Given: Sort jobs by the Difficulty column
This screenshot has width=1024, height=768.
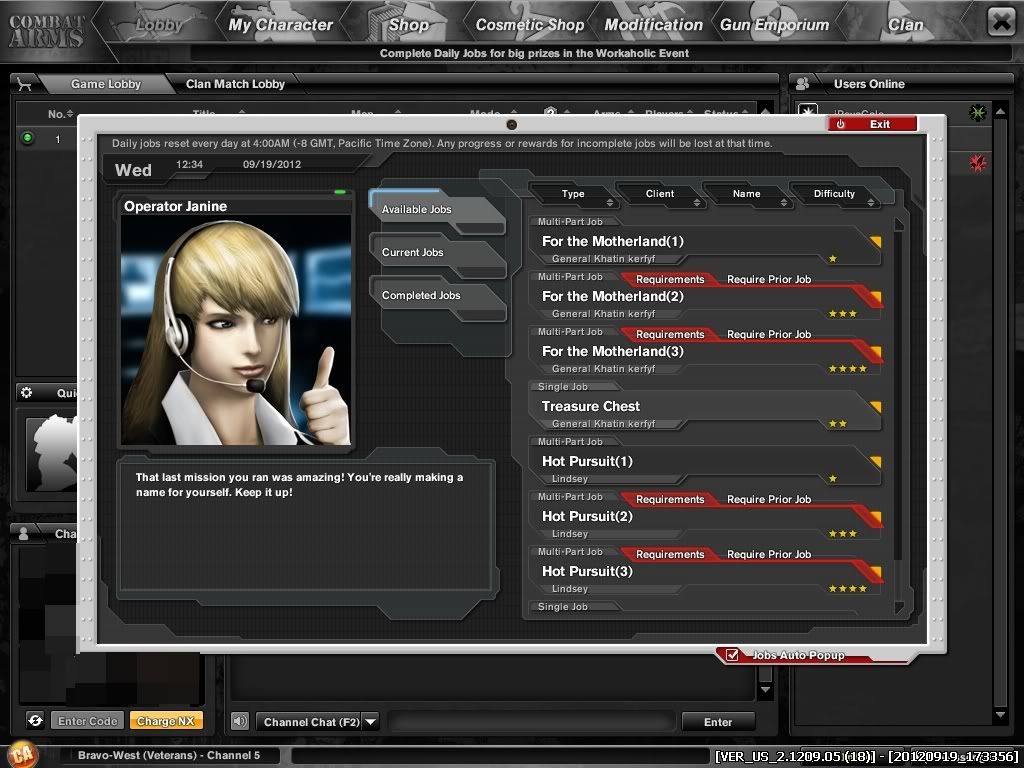Looking at the screenshot, I should (834, 194).
